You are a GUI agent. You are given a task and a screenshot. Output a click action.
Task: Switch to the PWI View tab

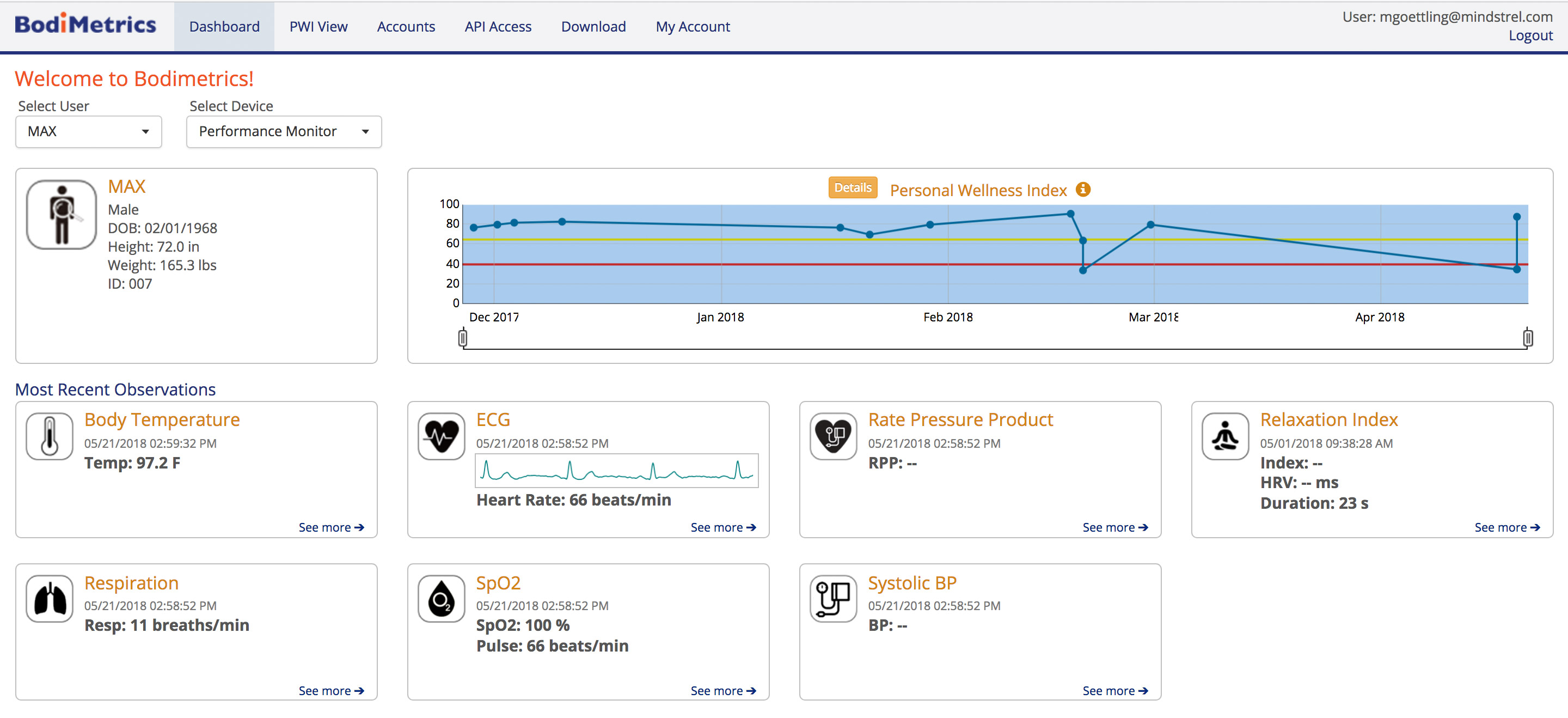(x=318, y=27)
